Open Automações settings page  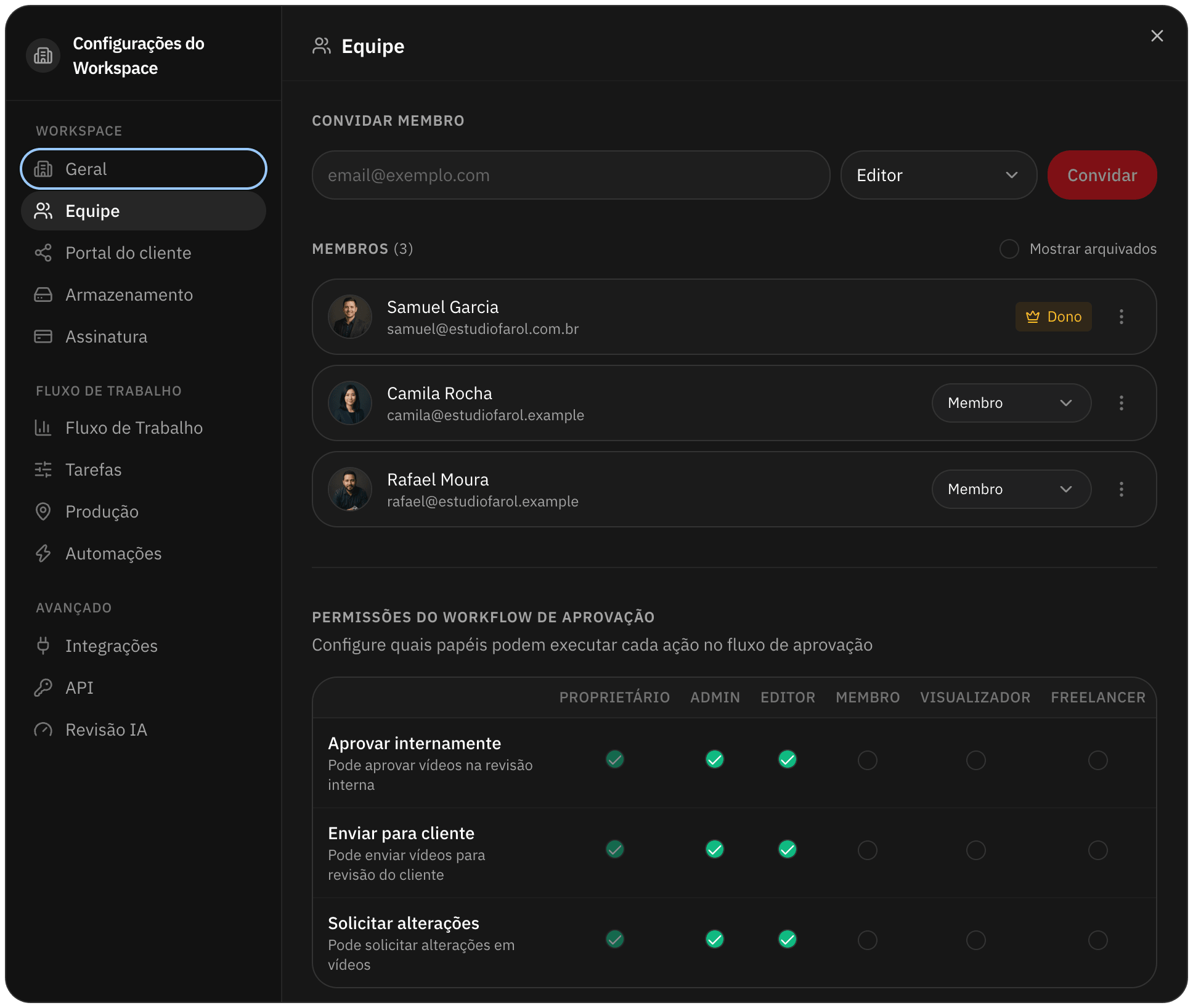click(144, 553)
